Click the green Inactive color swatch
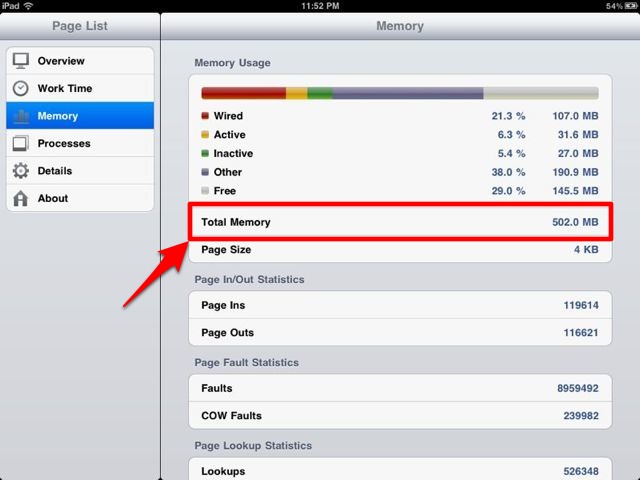640x480 pixels. (x=205, y=153)
